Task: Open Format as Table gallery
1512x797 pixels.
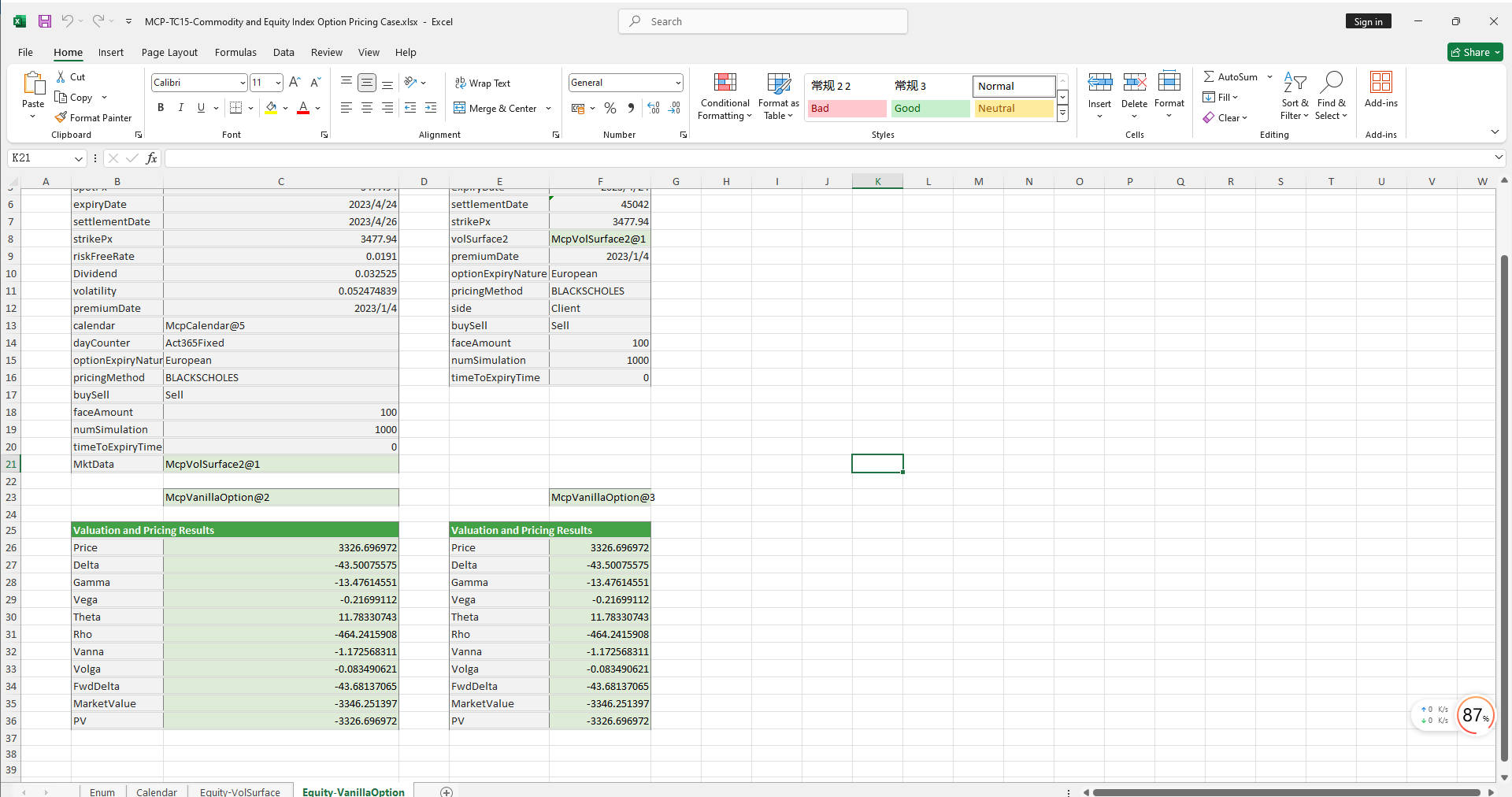Action: point(779,96)
